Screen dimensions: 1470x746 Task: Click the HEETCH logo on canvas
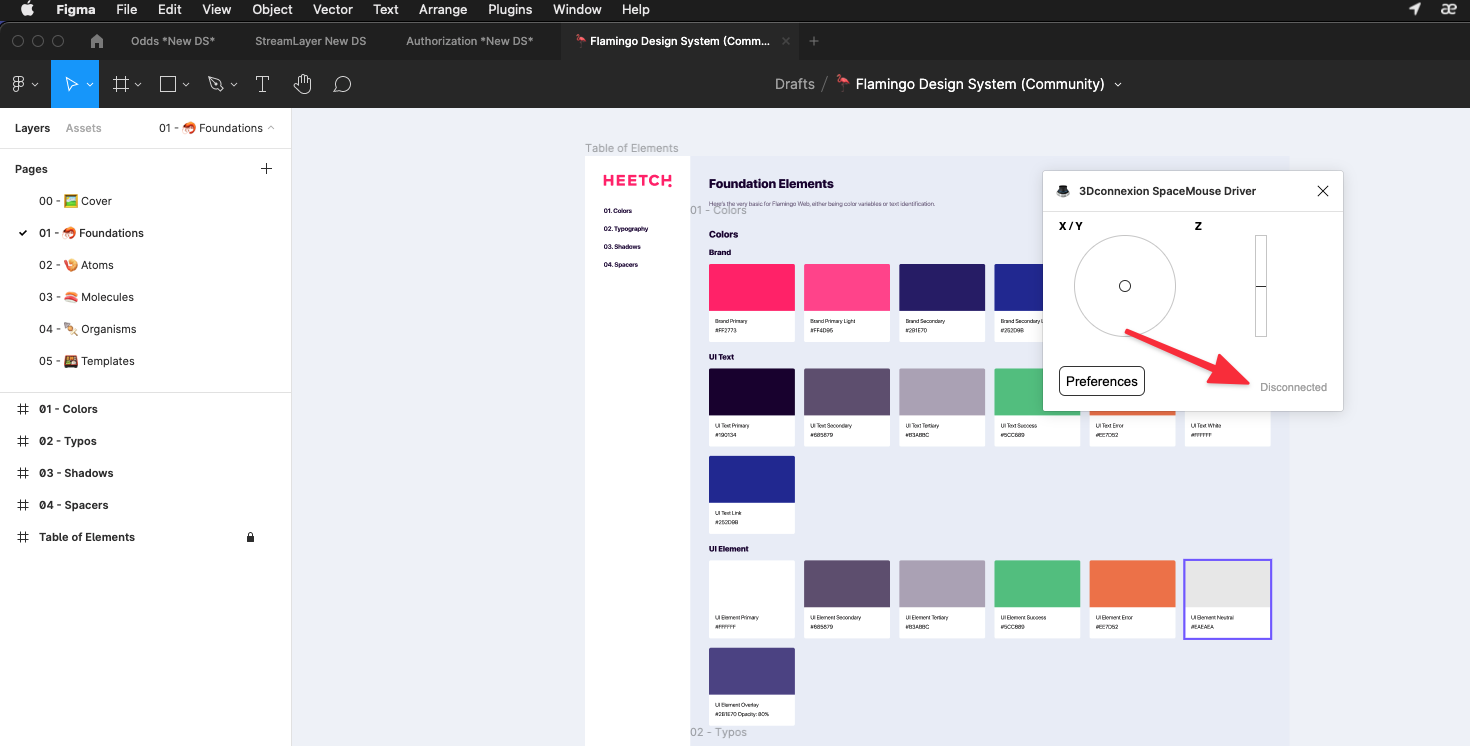pyautogui.click(x=638, y=181)
